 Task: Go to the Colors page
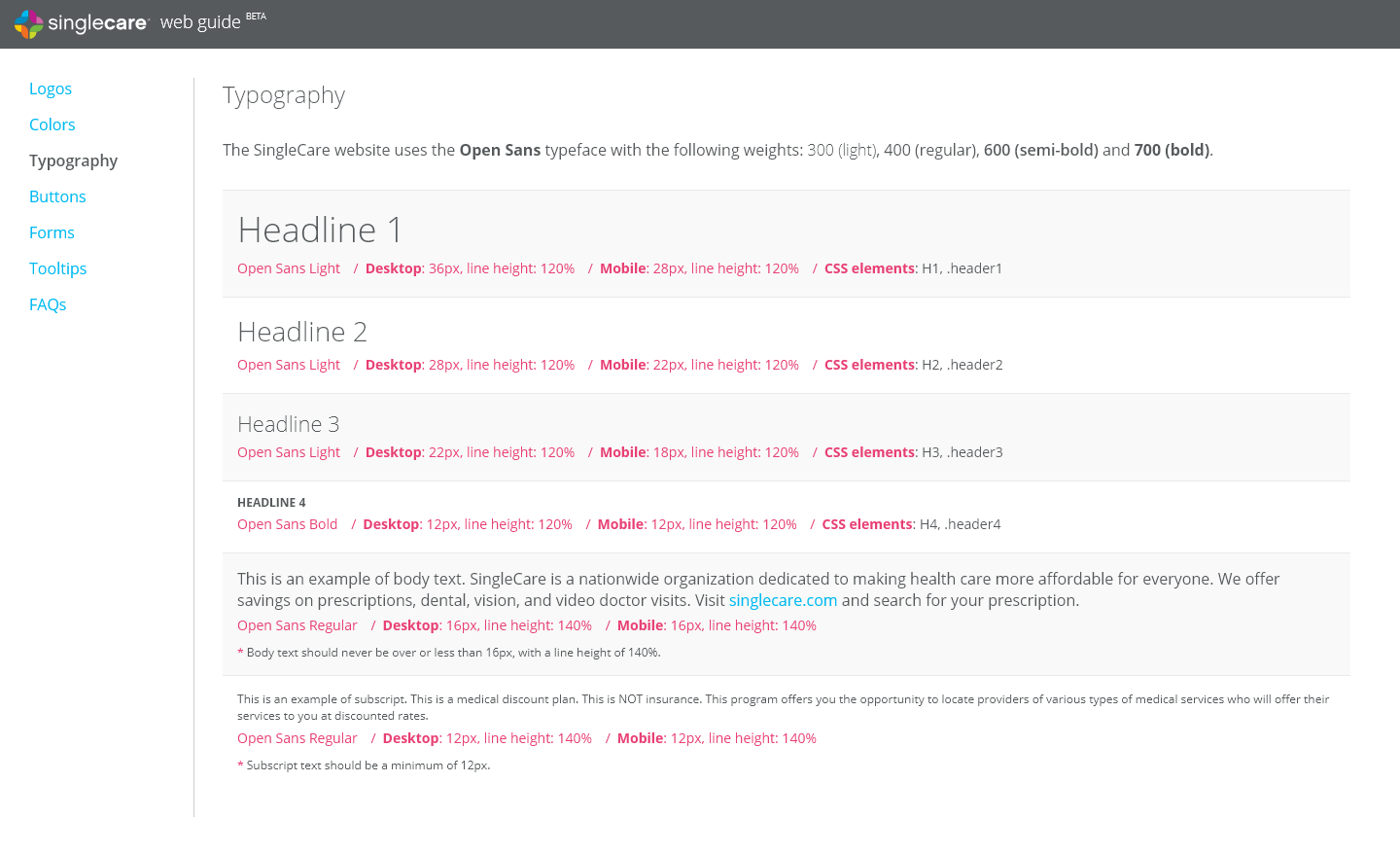tap(52, 125)
